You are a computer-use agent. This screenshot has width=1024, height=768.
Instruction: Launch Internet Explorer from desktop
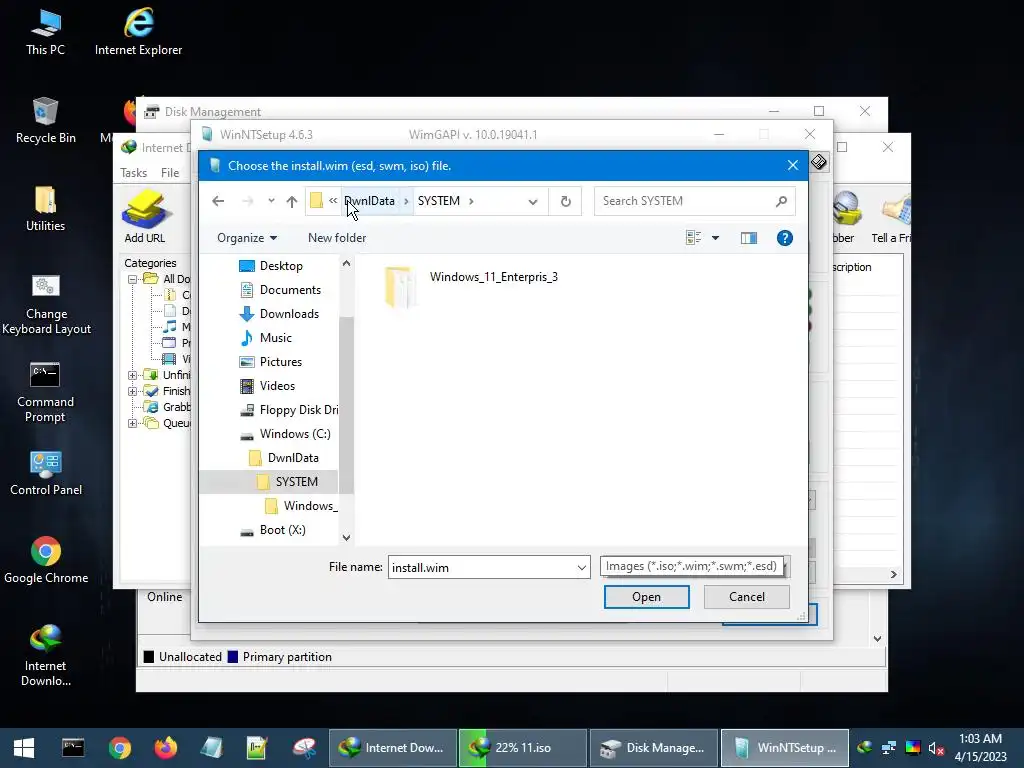click(x=138, y=33)
